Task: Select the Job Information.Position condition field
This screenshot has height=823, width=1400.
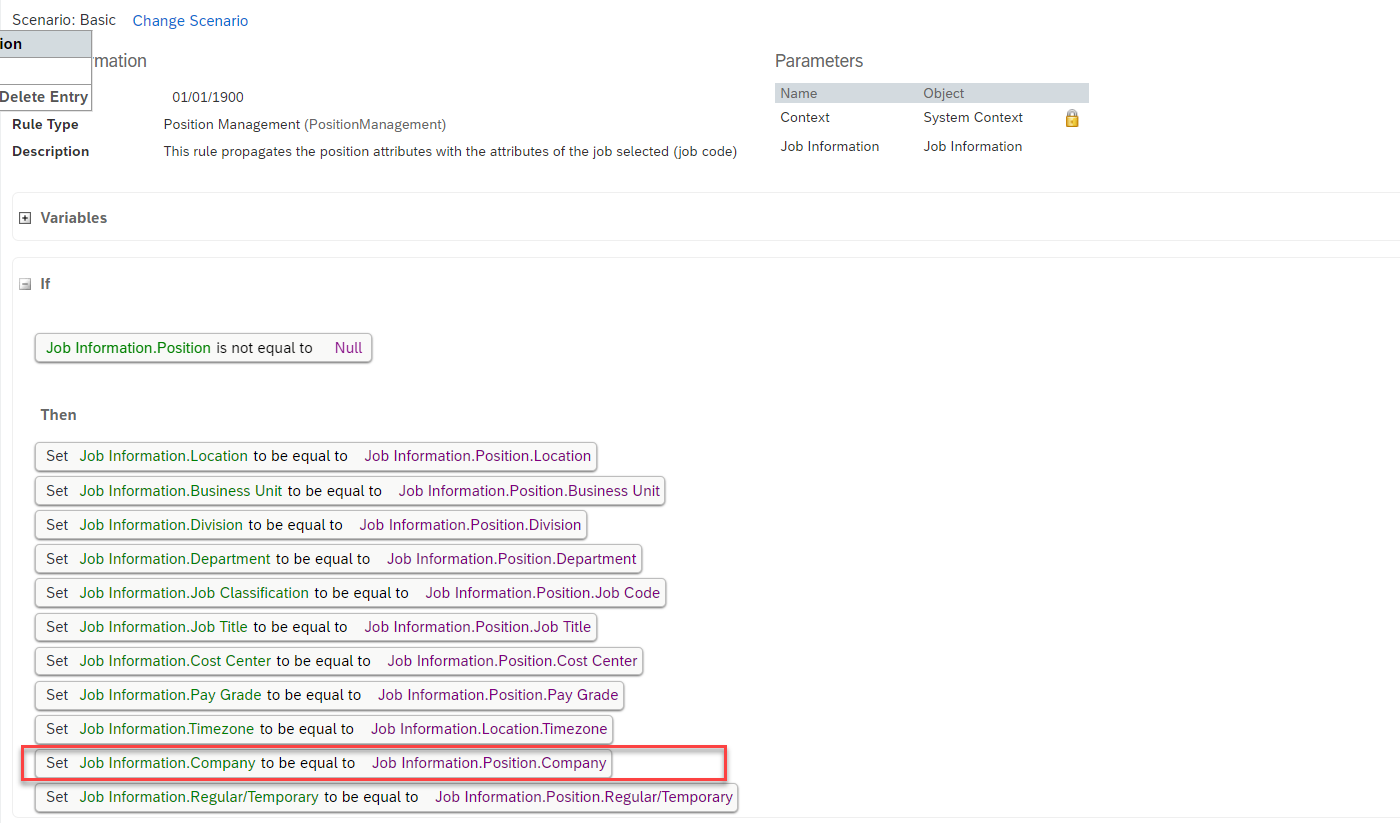Action: pyautogui.click(x=128, y=348)
